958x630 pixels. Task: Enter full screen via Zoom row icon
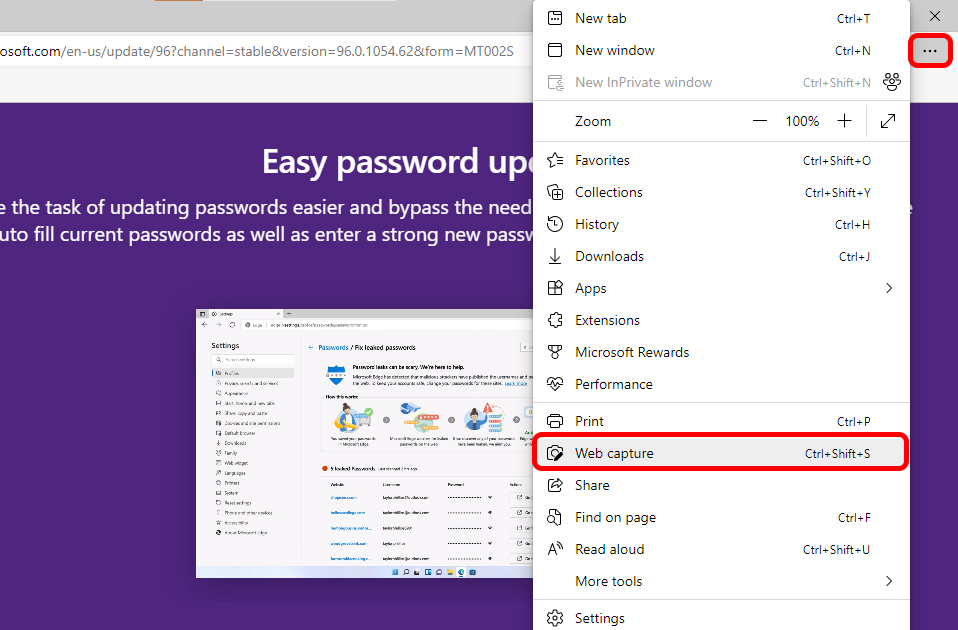click(888, 121)
